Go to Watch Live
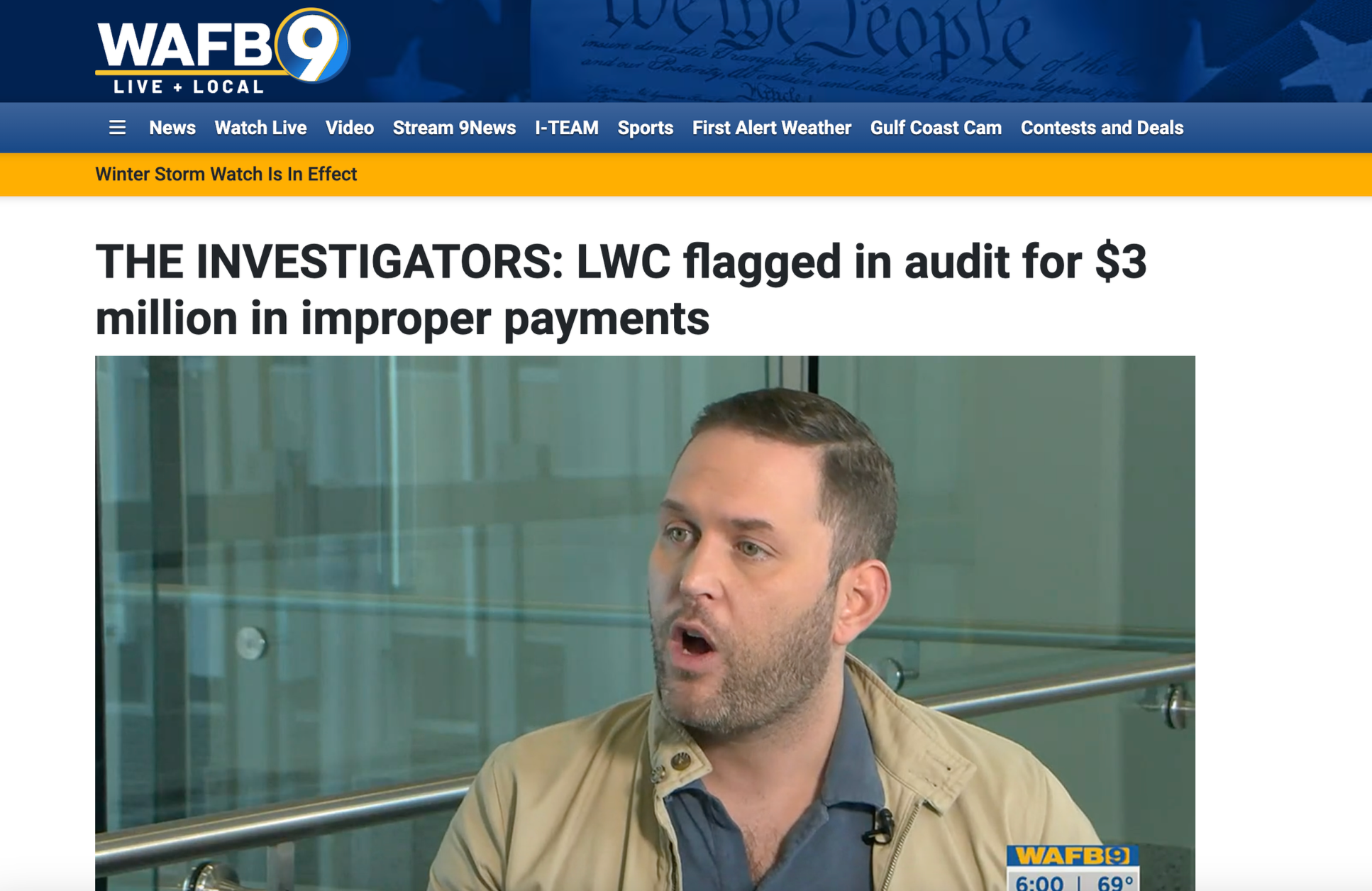Screen dimensions: 1372x891 tap(260, 128)
